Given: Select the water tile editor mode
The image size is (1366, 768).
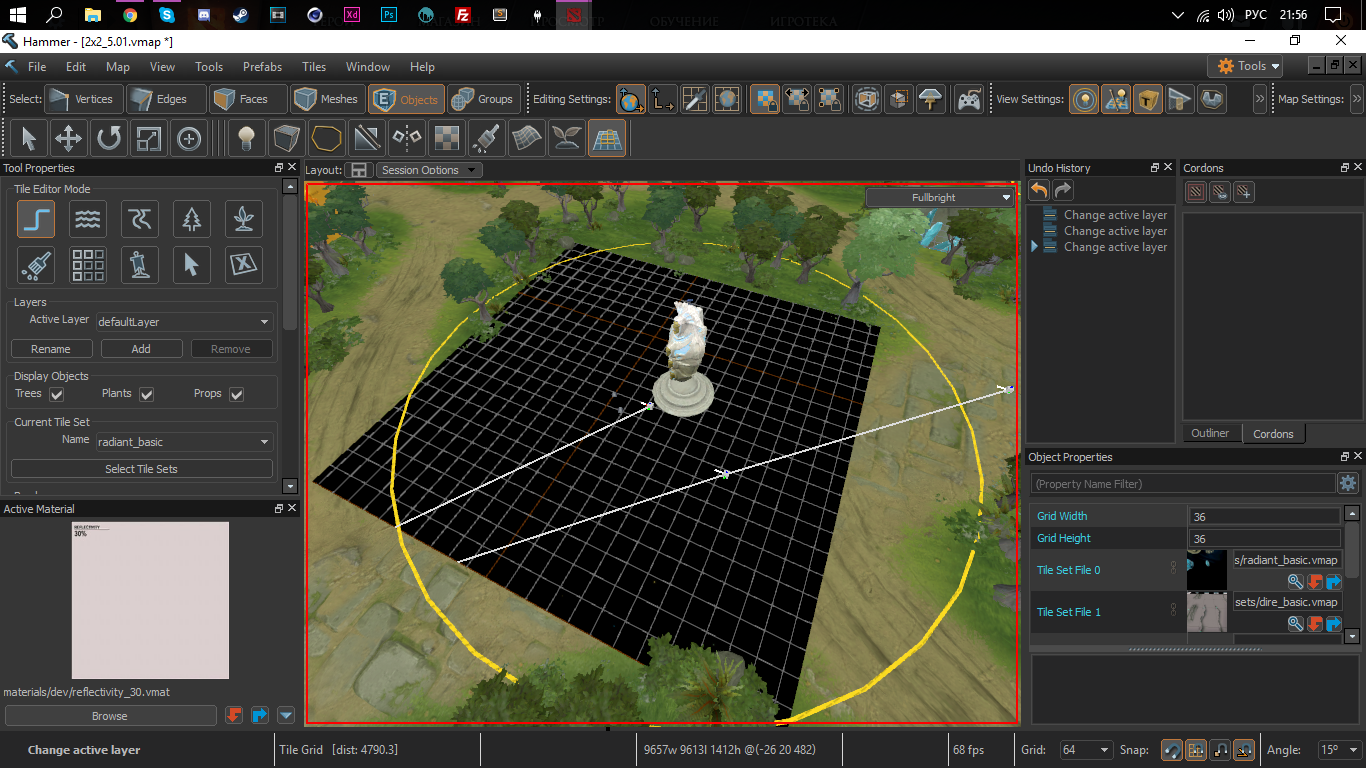Looking at the screenshot, I should (x=88, y=218).
